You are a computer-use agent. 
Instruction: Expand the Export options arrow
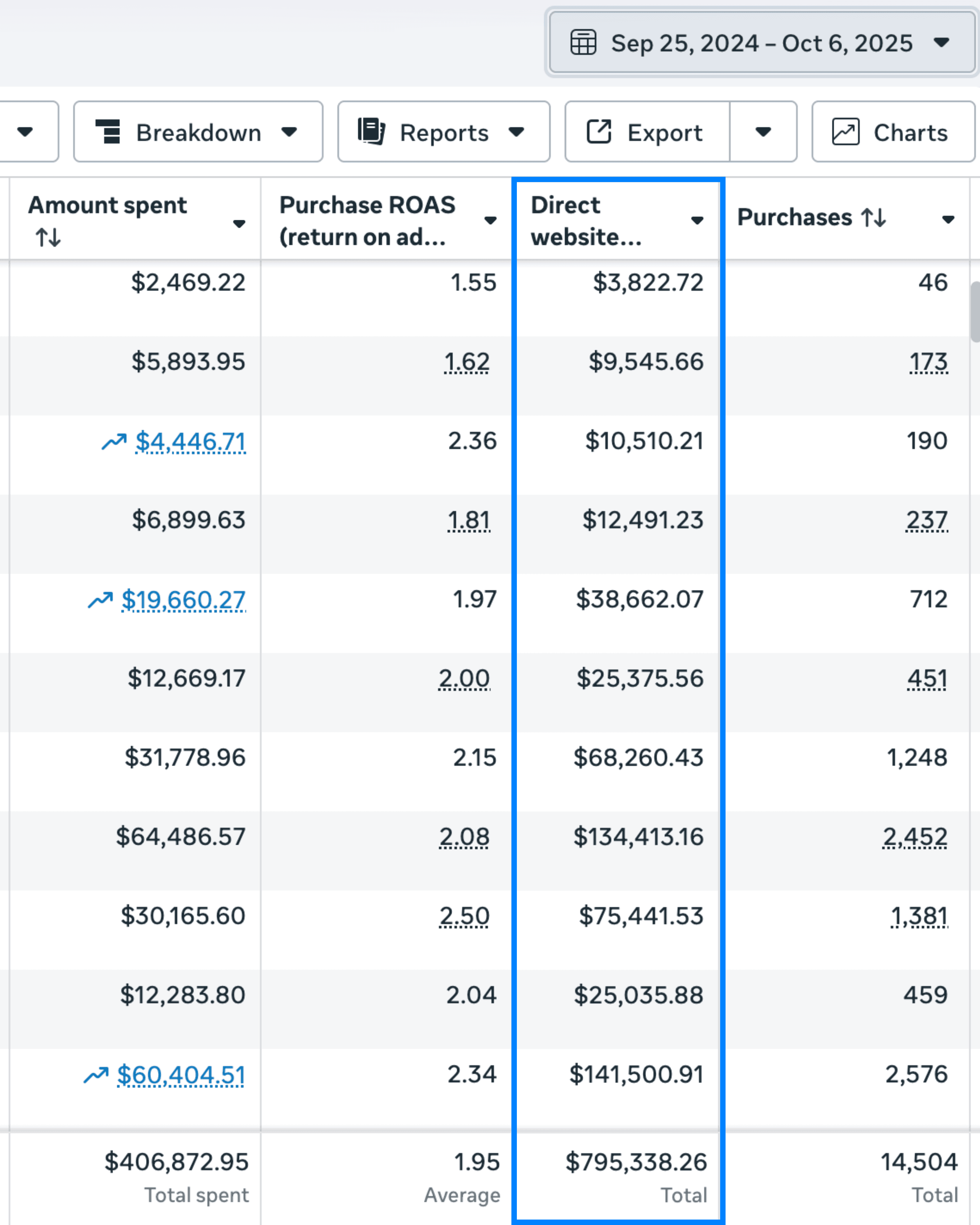(763, 132)
